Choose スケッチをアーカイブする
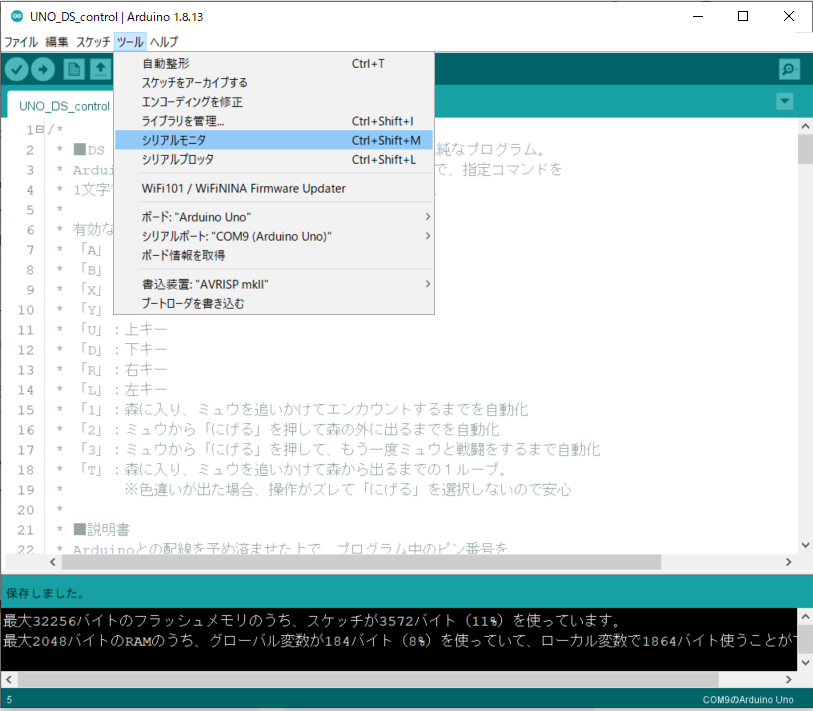Image resolution: width=813 pixels, height=711 pixels. (274, 82)
